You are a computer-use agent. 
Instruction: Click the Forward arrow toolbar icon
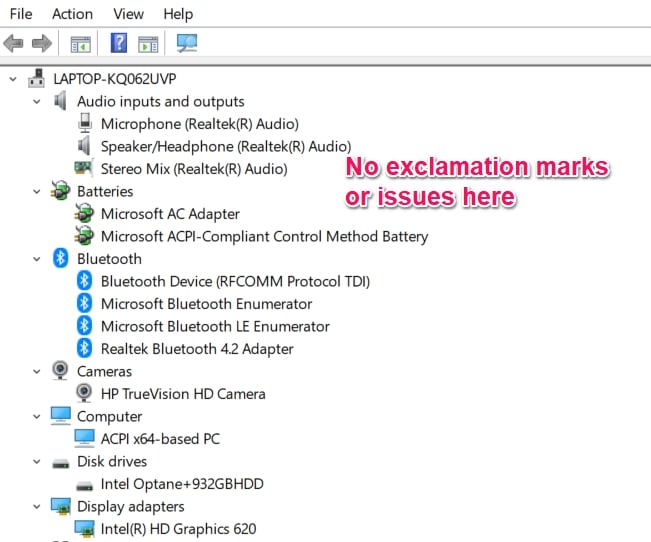[42, 43]
